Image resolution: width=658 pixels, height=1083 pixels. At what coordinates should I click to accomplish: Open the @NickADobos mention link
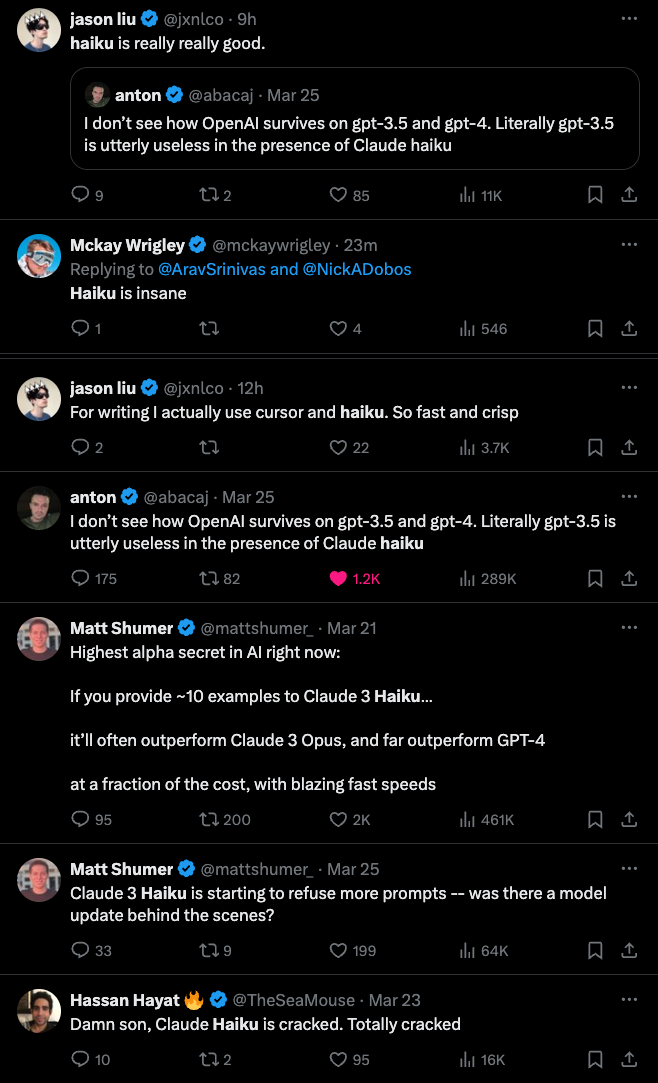[x=358, y=269]
